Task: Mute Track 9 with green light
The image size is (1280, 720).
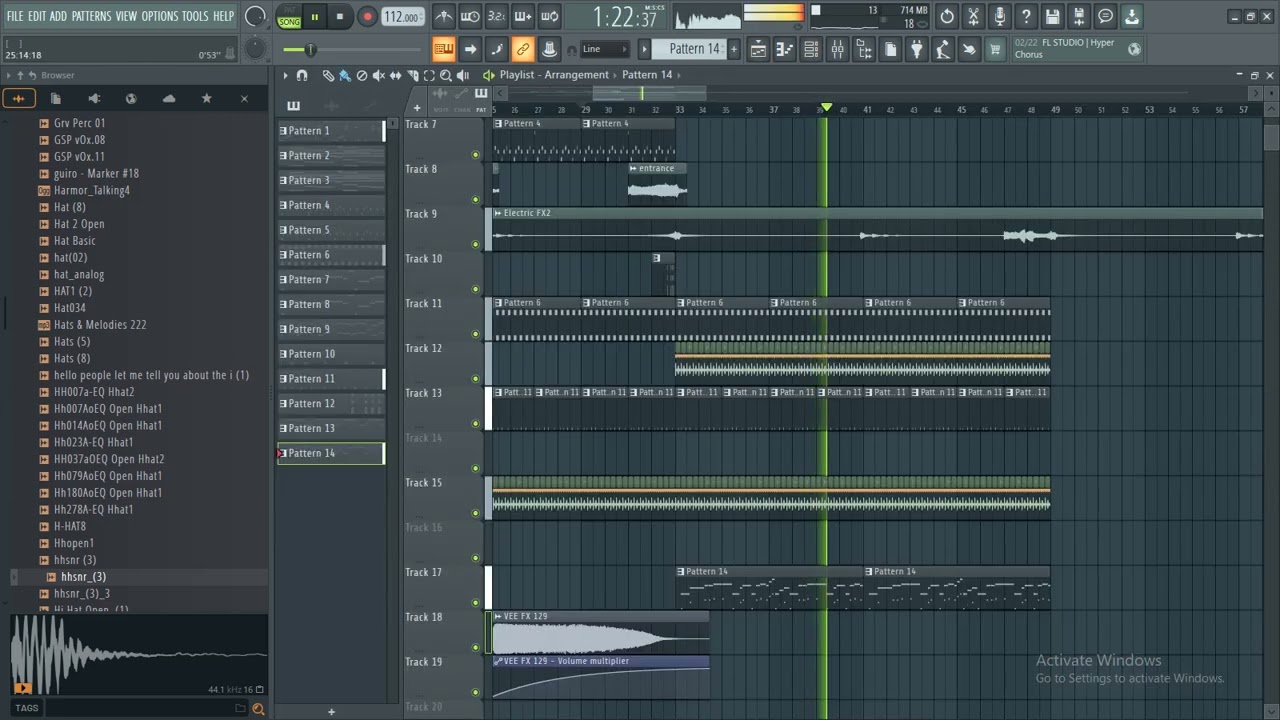Action: [475, 244]
